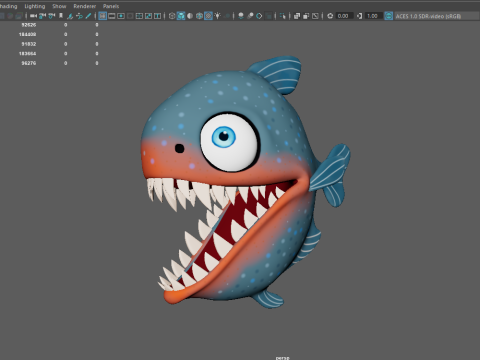The height and width of the screenshot is (360, 480).
Task: Click the Wireframe on Shaded icon
Action: point(199,16)
